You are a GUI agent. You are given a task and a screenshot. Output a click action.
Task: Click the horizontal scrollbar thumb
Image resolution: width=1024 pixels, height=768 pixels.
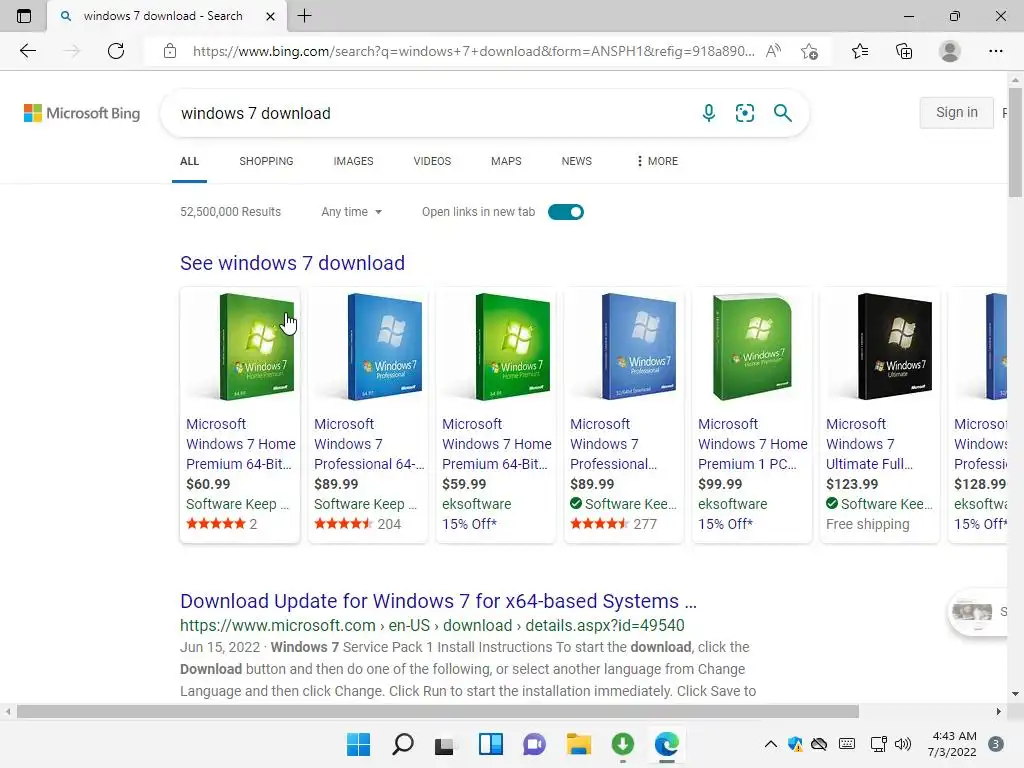[x=438, y=711]
